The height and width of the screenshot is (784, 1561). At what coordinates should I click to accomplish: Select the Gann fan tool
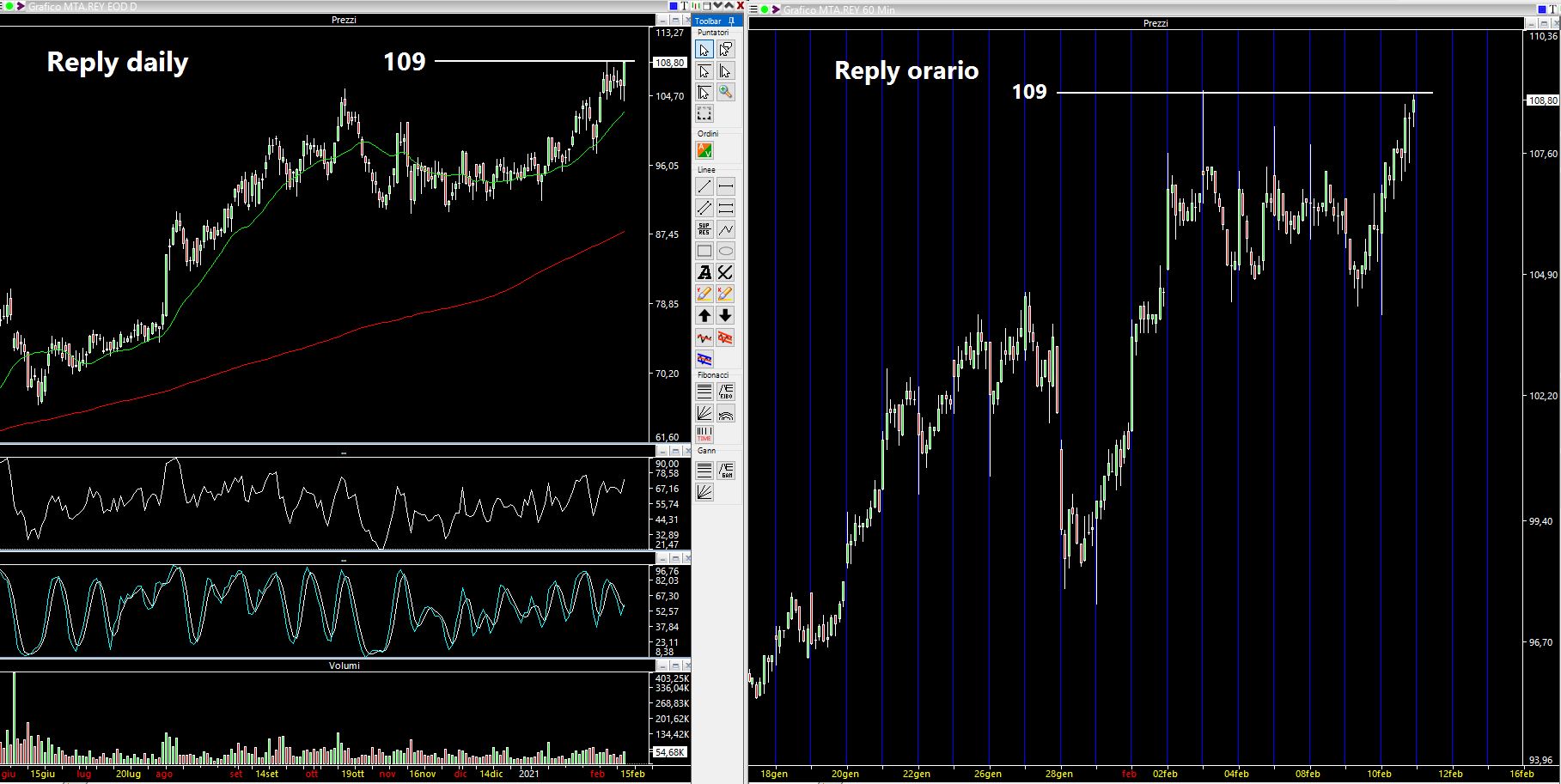(x=704, y=491)
